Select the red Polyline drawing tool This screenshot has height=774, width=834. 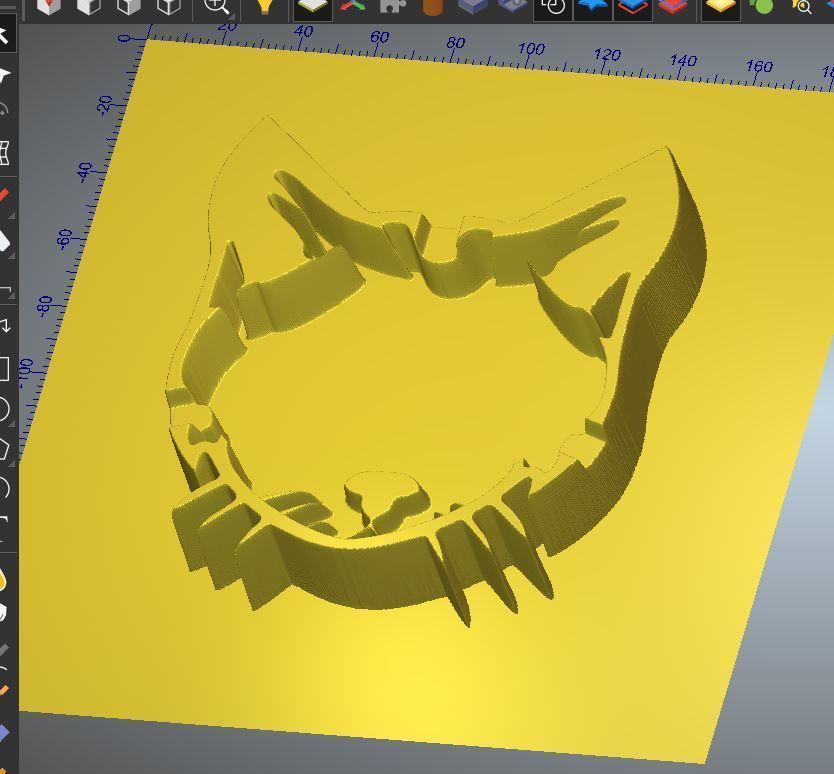click(x=4, y=195)
